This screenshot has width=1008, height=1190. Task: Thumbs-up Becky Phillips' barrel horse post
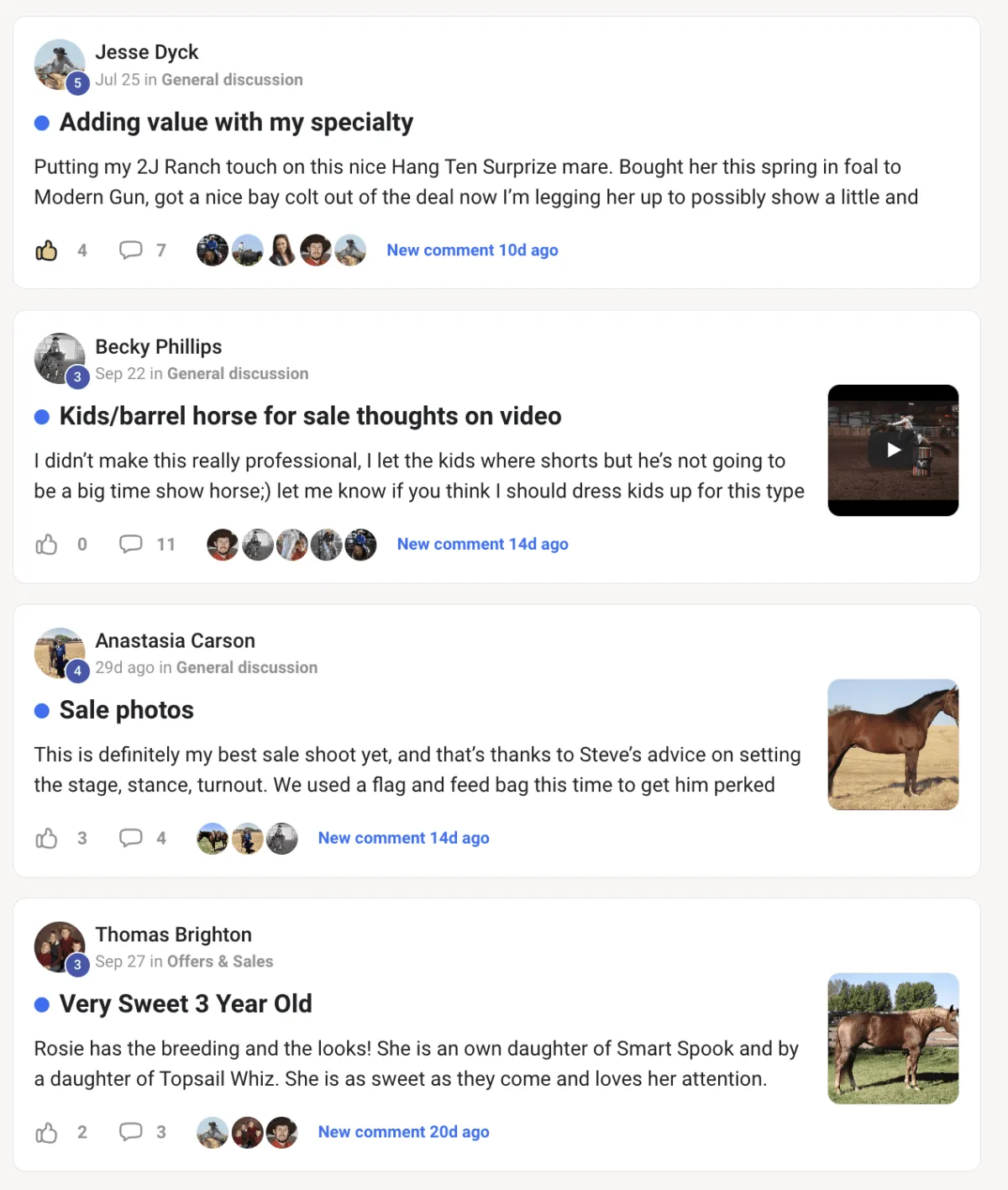click(x=47, y=544)
